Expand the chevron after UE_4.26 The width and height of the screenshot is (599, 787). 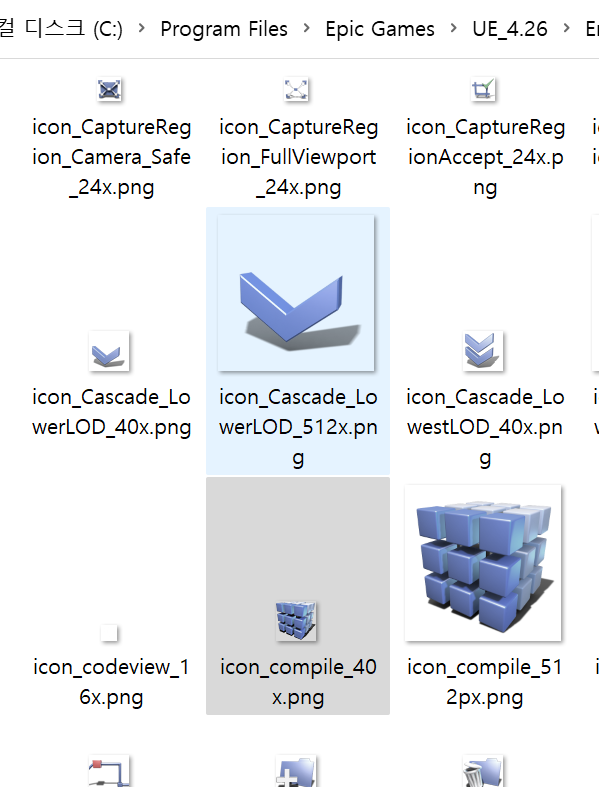coord(566,29)
